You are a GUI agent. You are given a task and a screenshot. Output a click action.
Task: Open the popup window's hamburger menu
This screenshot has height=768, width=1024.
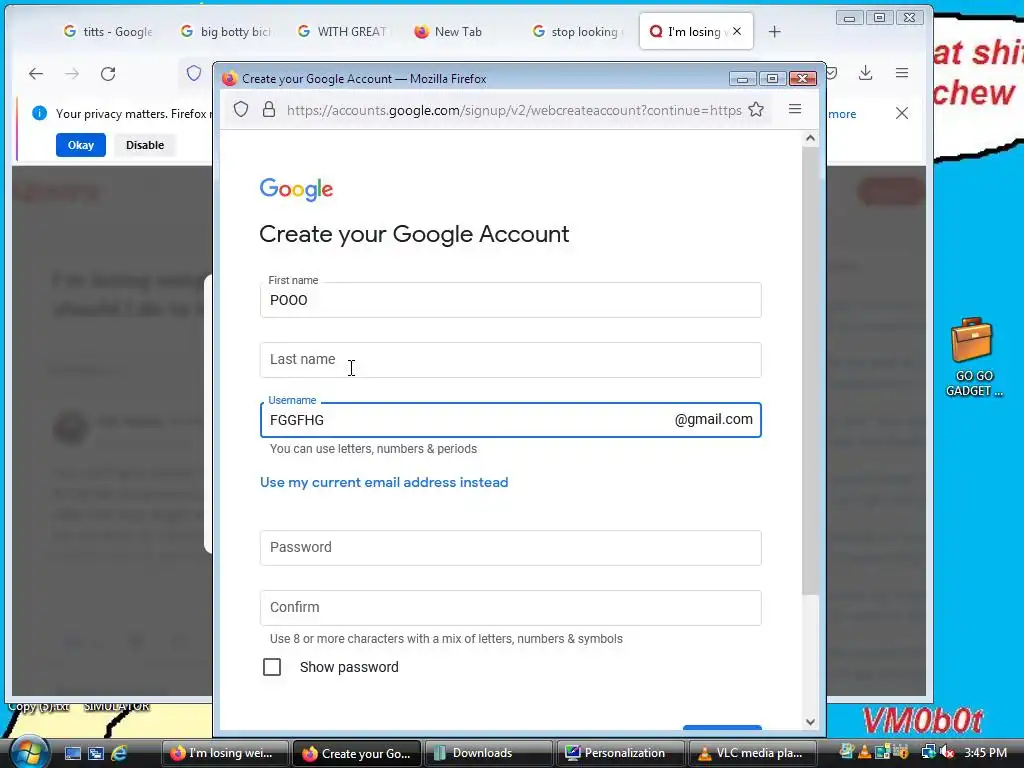point(795,109)
